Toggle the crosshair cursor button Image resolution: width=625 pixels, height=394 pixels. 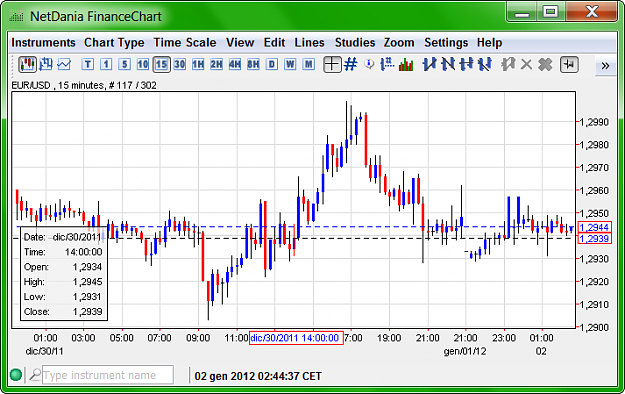tap(332, 64)
